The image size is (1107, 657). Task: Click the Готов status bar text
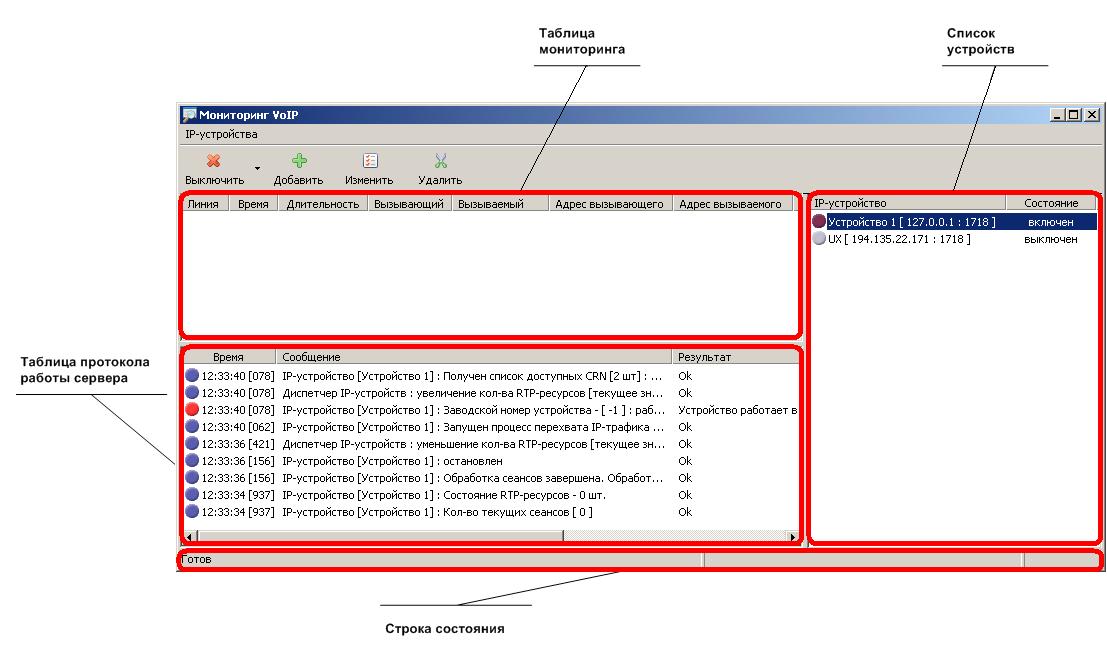coord(196,559)
